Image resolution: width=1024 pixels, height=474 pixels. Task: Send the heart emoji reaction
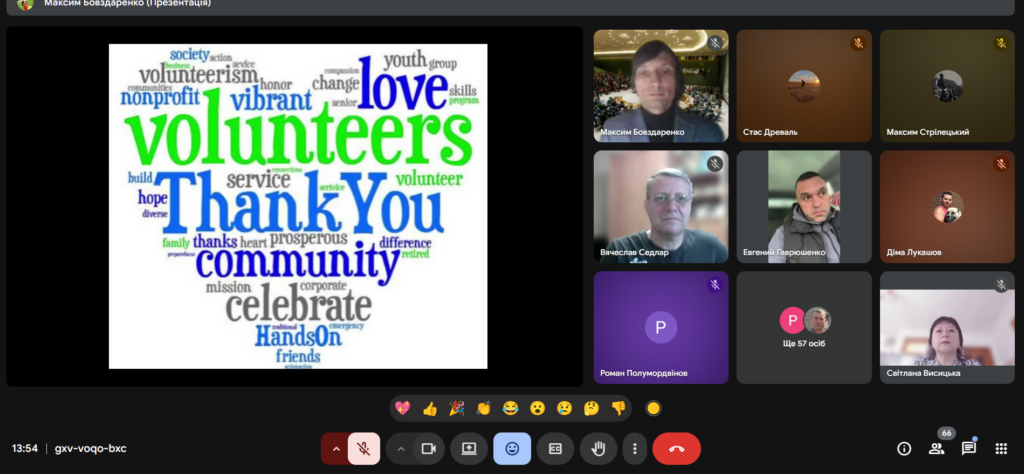tap(403, 408)
